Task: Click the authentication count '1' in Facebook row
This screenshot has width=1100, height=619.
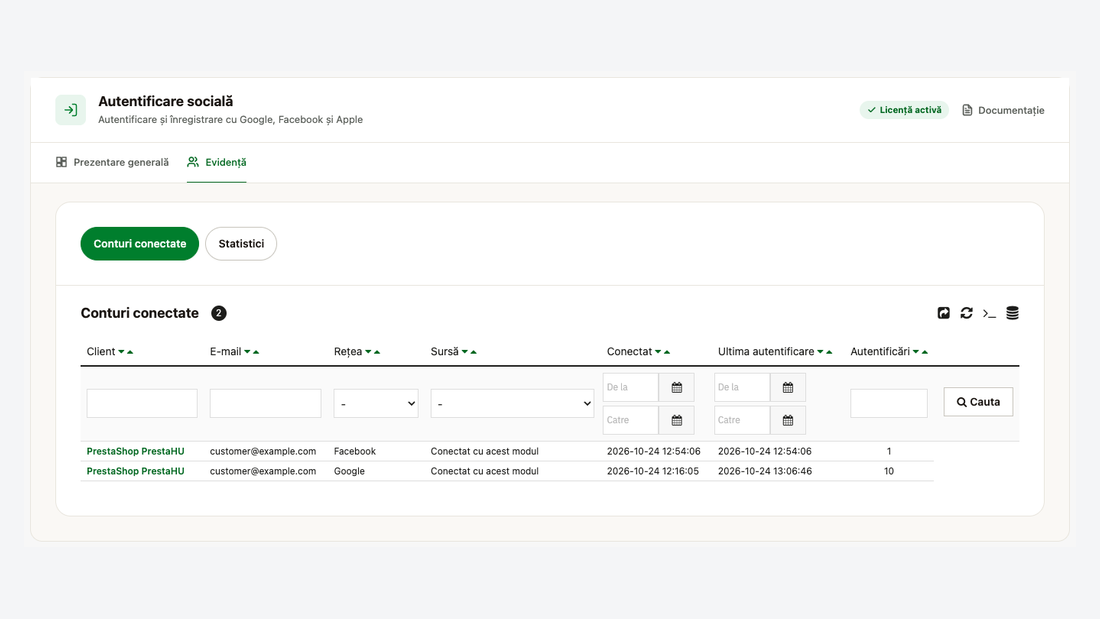Action: coord(889,451)
